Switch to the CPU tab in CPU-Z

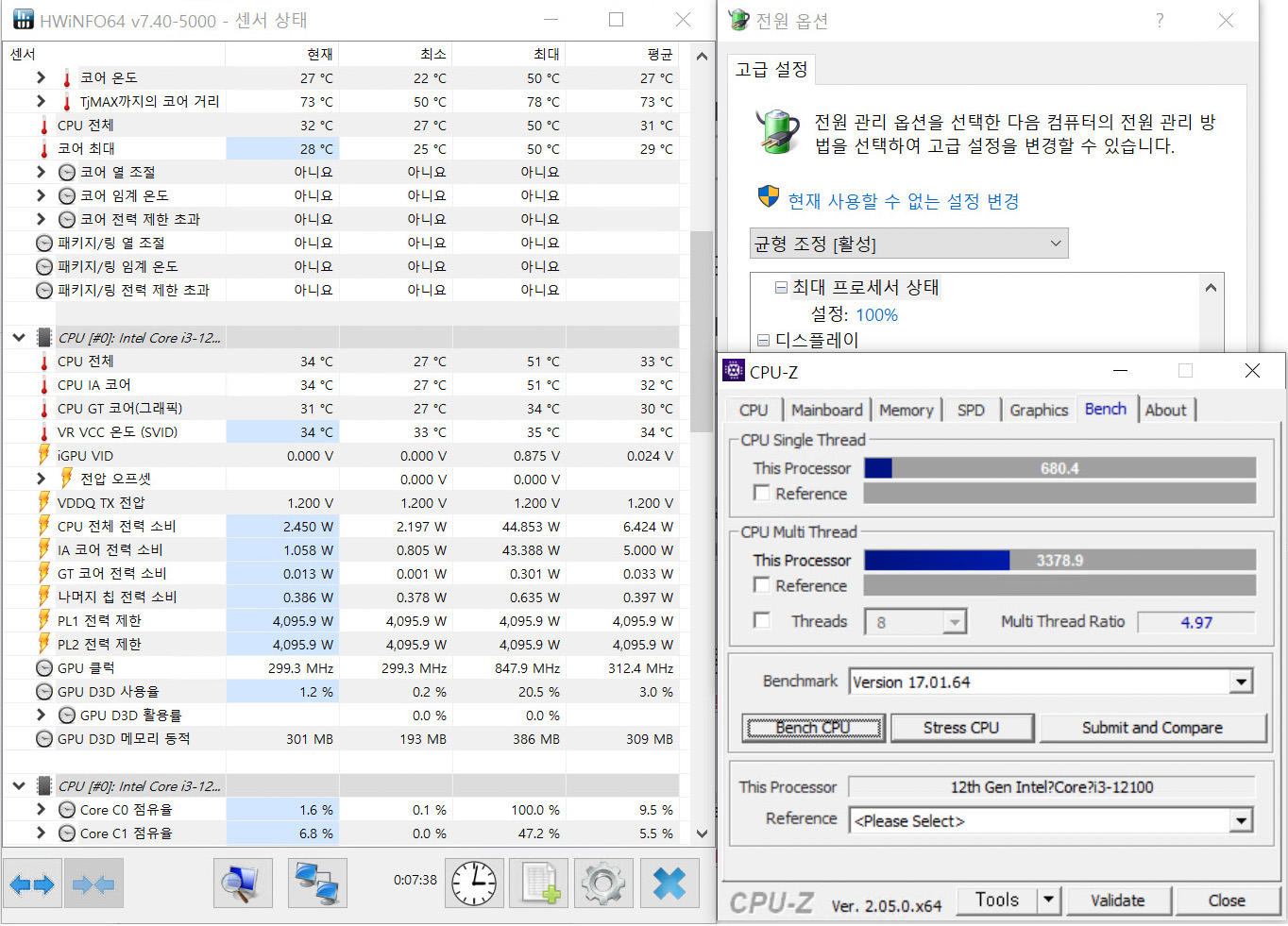pos(754,410)
